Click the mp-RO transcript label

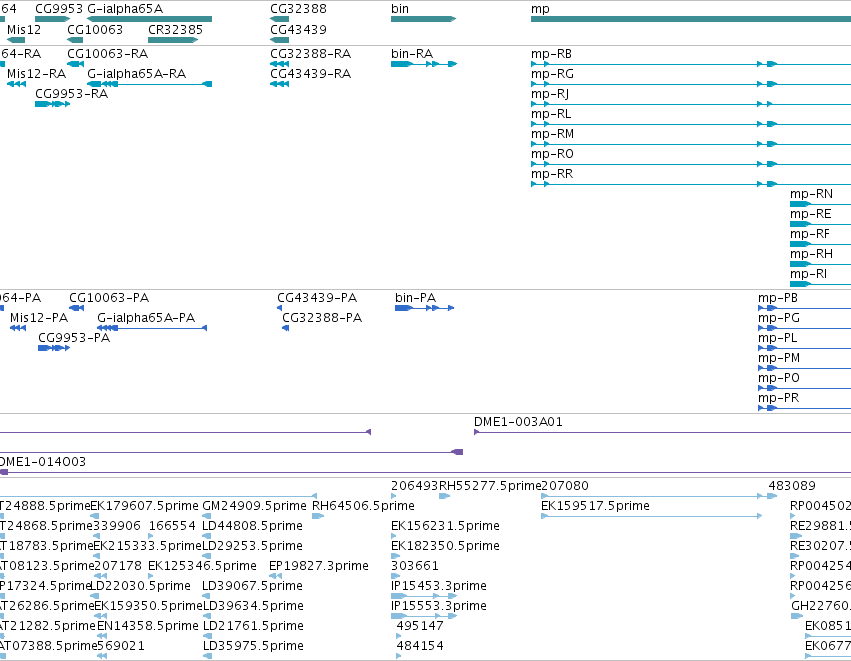pos(552,154)
